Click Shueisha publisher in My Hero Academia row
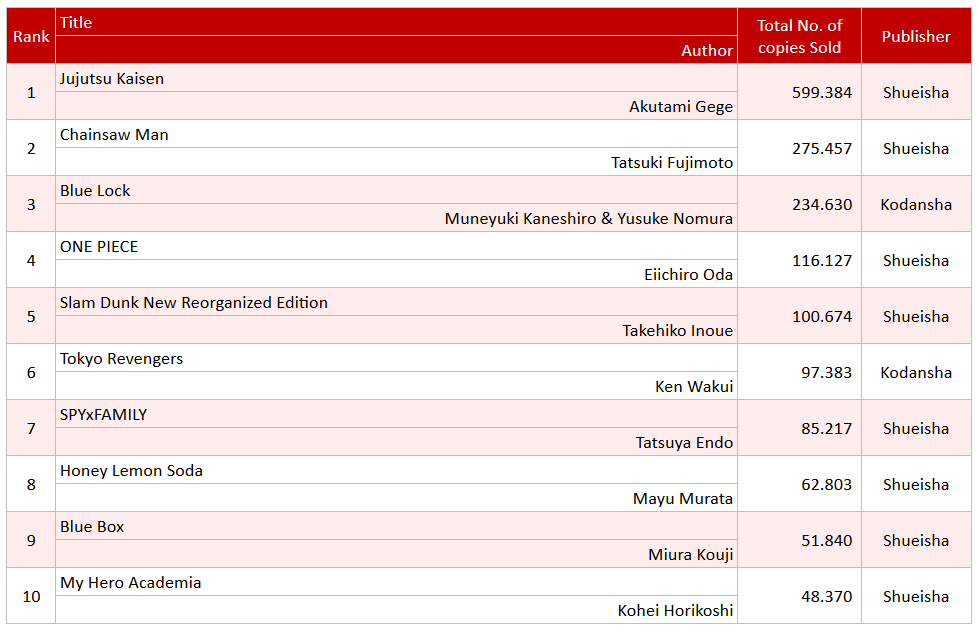Screen dimensions: 979x631 916,597
